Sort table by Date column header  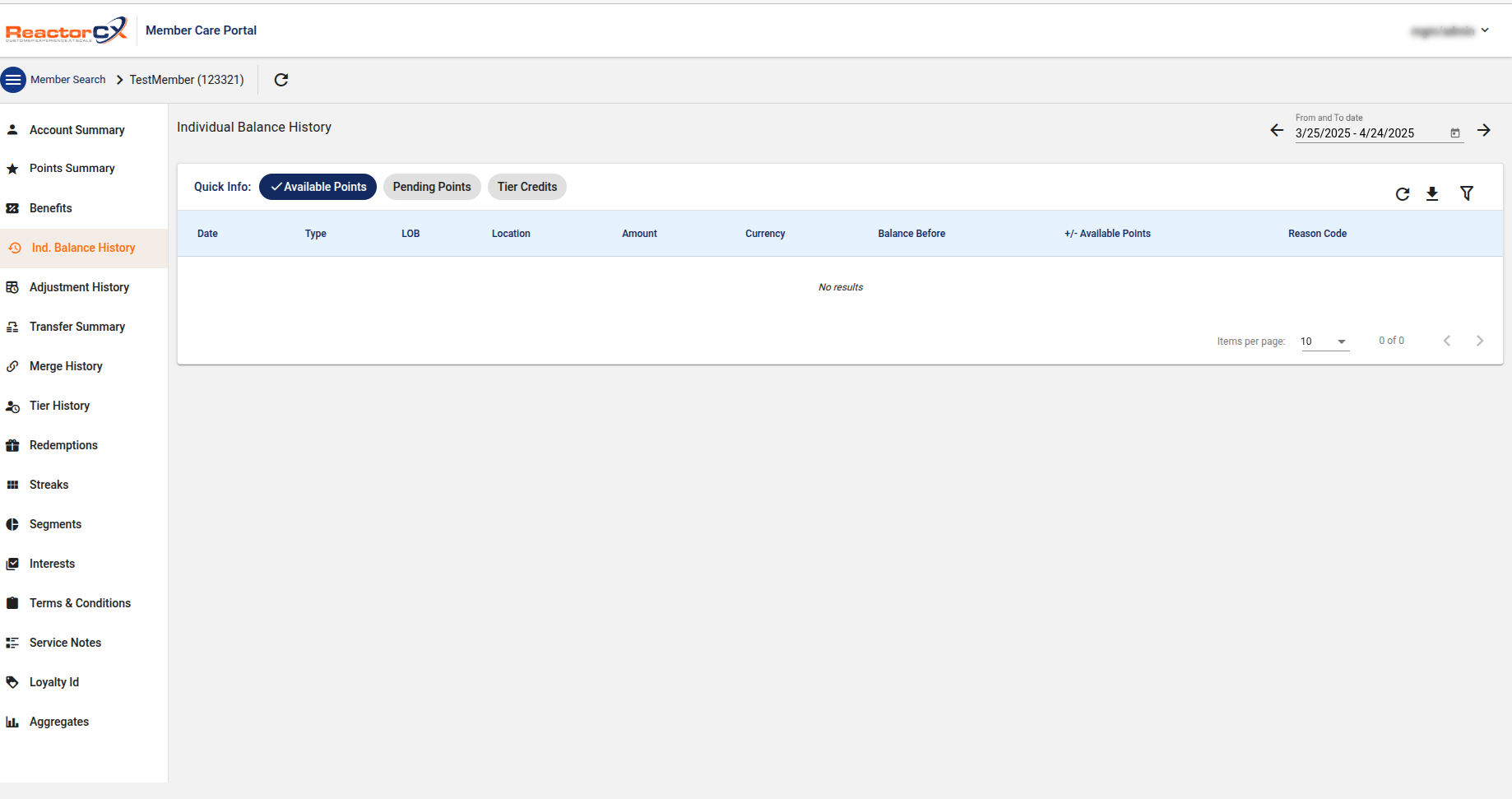[207, 234]
